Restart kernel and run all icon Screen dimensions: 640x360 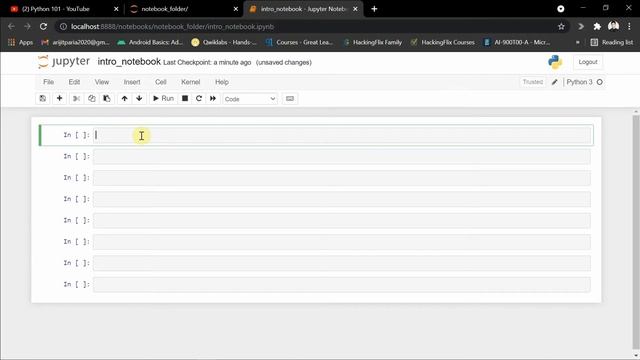pyautogui.click(x=213, y=98)
